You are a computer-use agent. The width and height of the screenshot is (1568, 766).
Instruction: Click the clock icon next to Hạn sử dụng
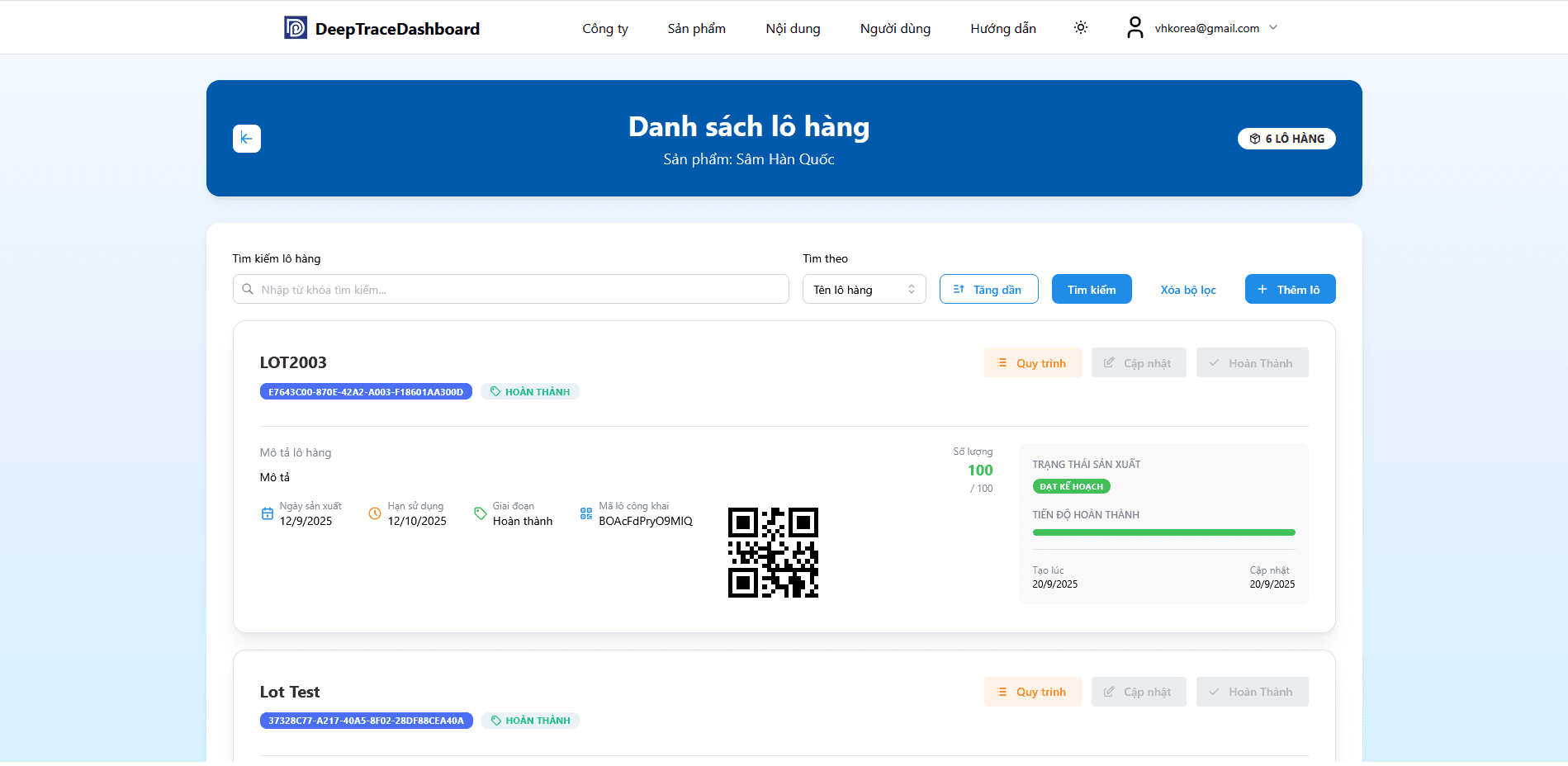pos(375,513)
